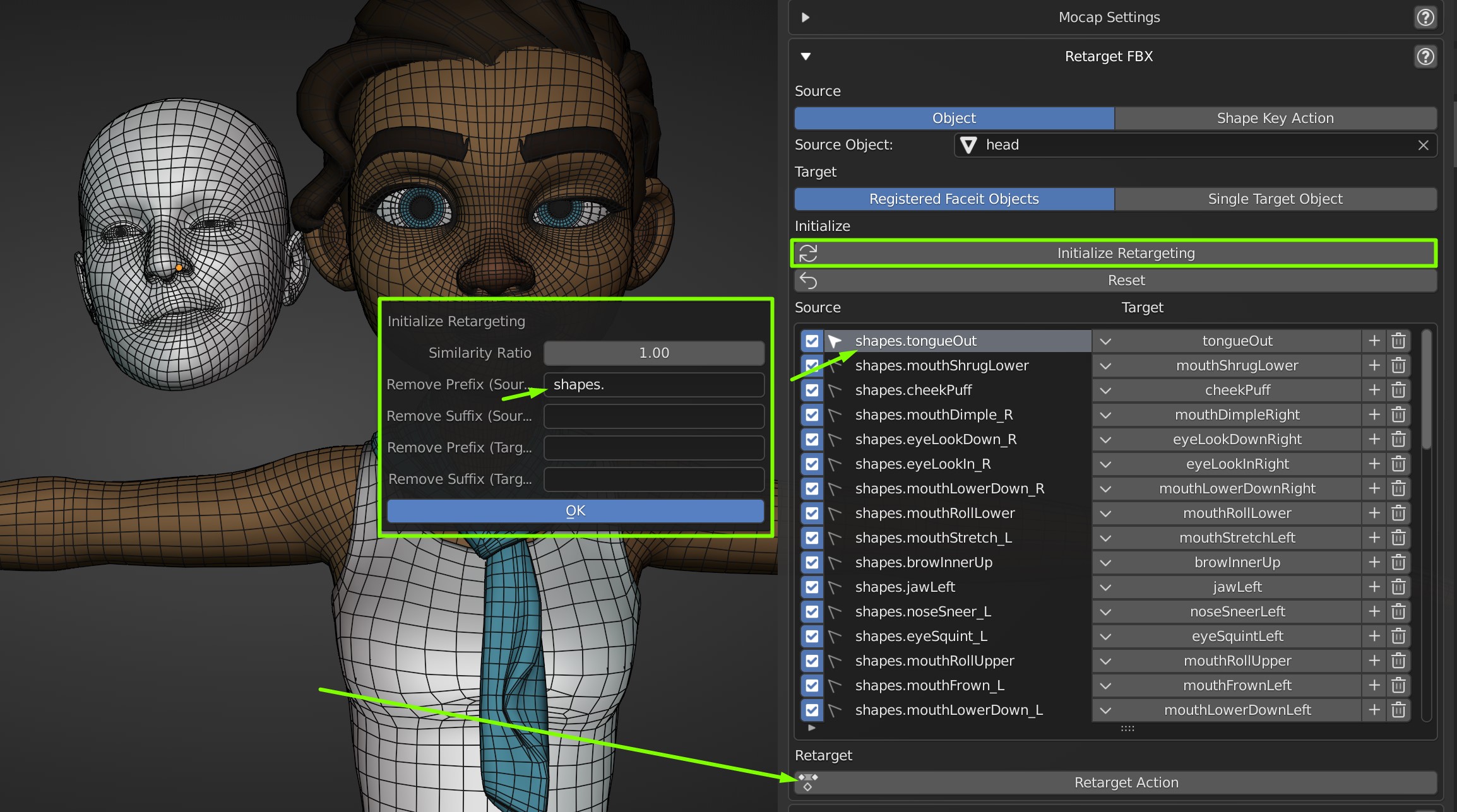Uncheck the shapes.tongueOut checkbox
This screenshot has width=1457, height=812.
tap(812, 341)
